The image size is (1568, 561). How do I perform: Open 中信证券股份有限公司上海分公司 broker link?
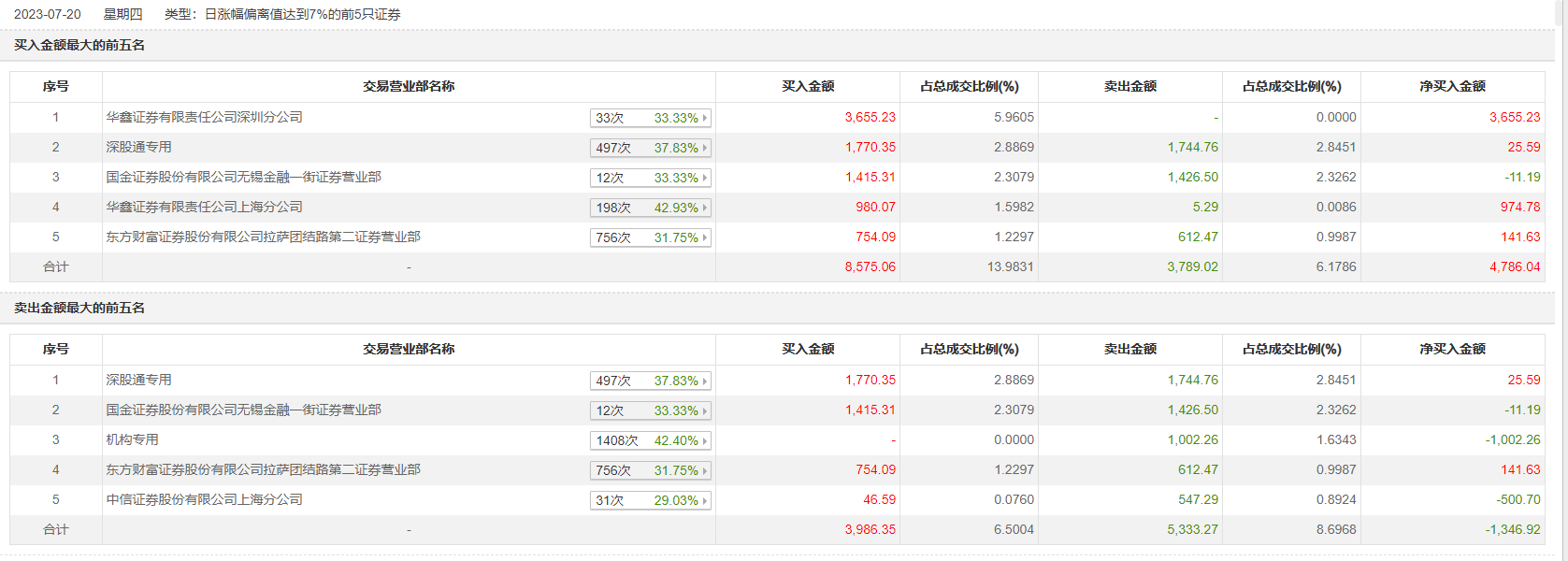(x=204, y=499)
